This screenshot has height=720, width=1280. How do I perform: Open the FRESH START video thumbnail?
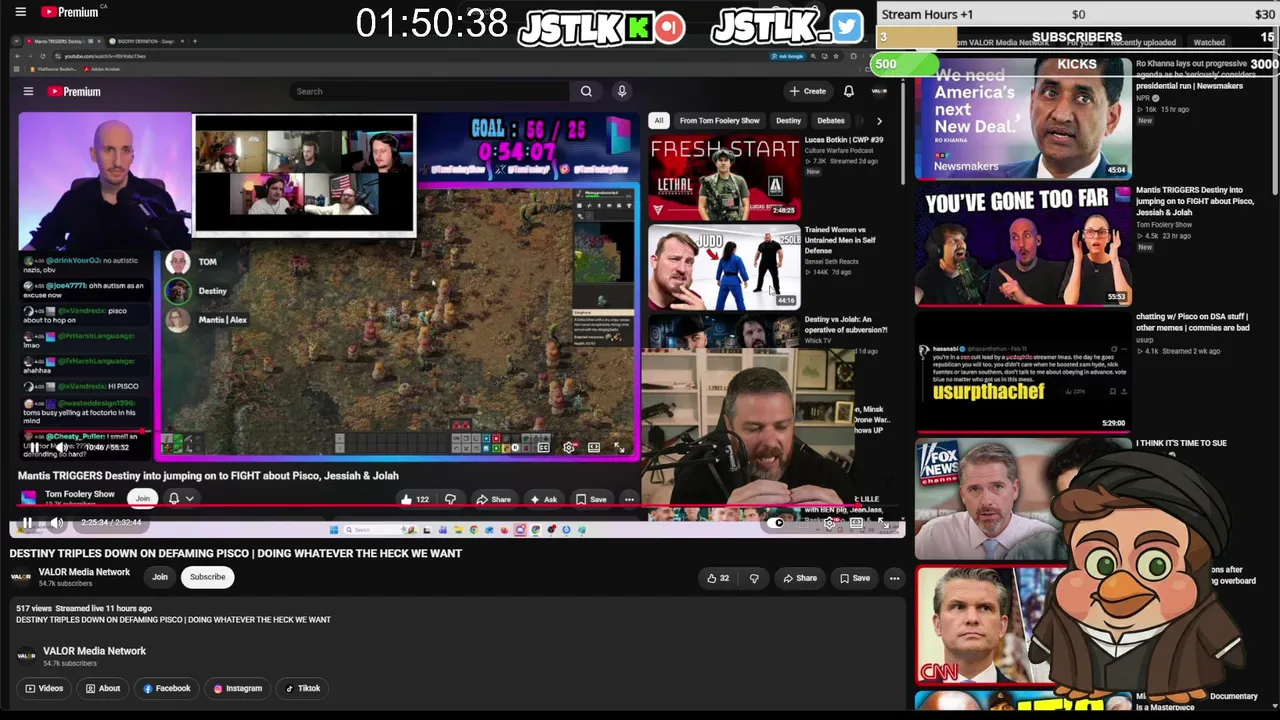[724, 177]
